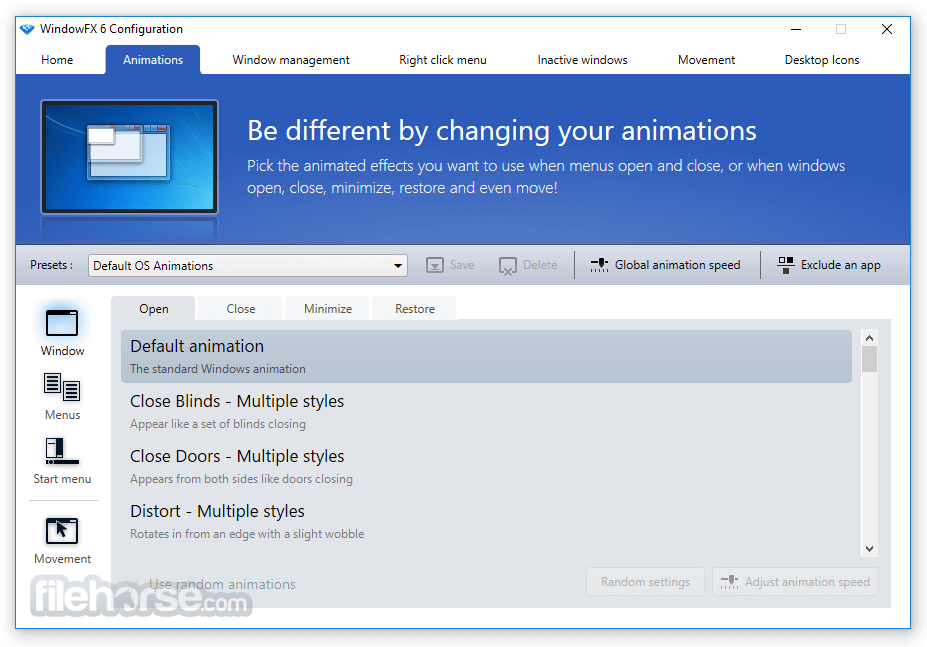Choose the Start menu animations icon
The width and height of the screenshot is (927, 647).
pos(62,451)
